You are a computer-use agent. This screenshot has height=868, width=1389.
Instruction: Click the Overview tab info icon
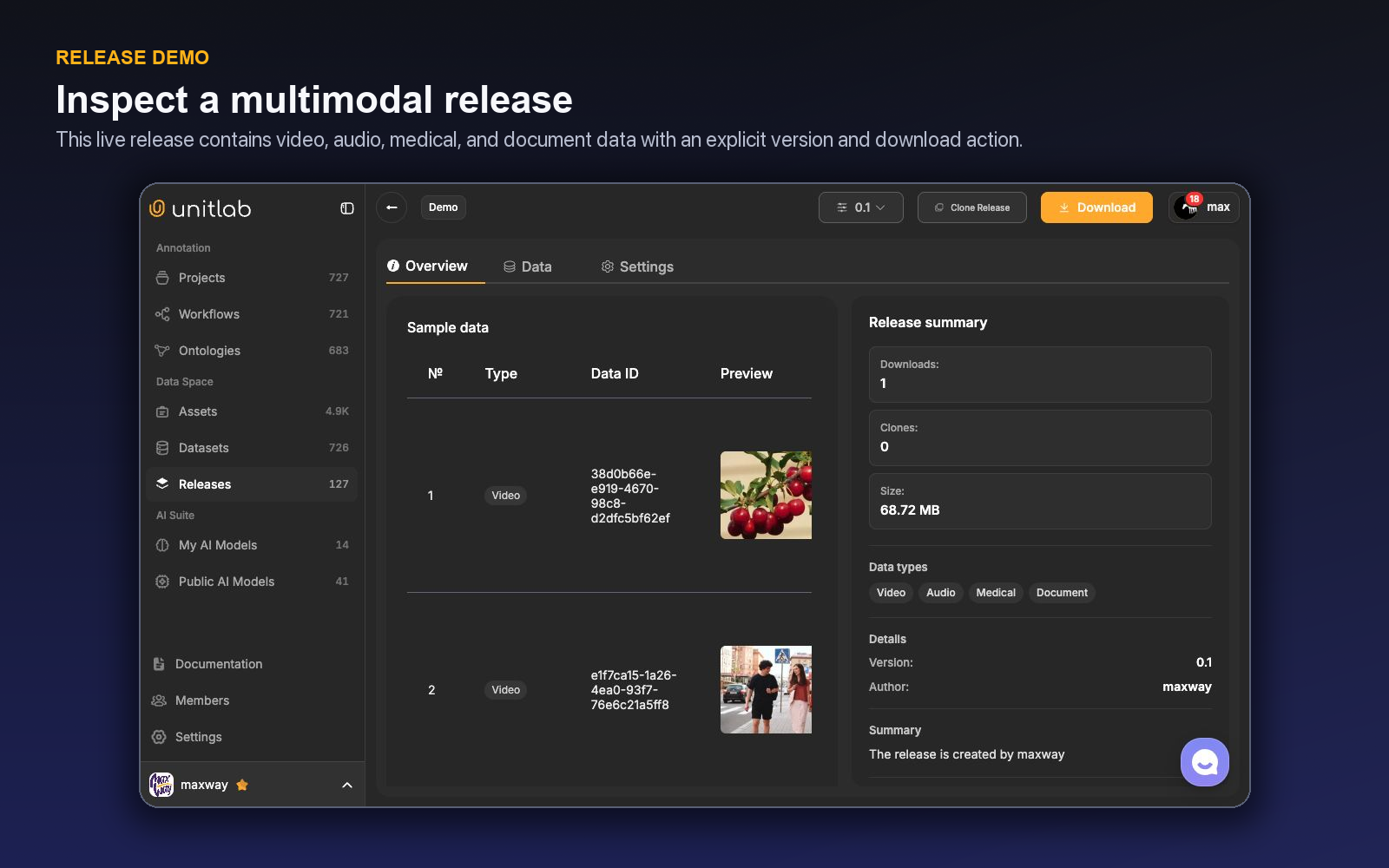pyautogui.click(x=393, y=266)
